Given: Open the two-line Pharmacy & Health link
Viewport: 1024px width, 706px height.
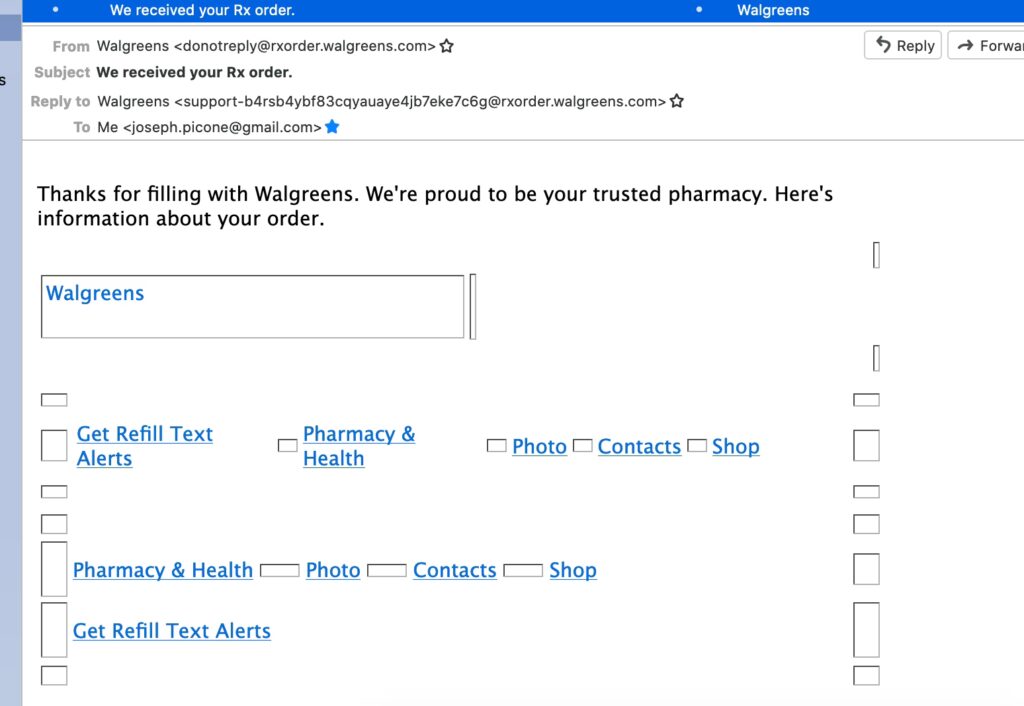Looking at the screenshot, I should point(358,446).
